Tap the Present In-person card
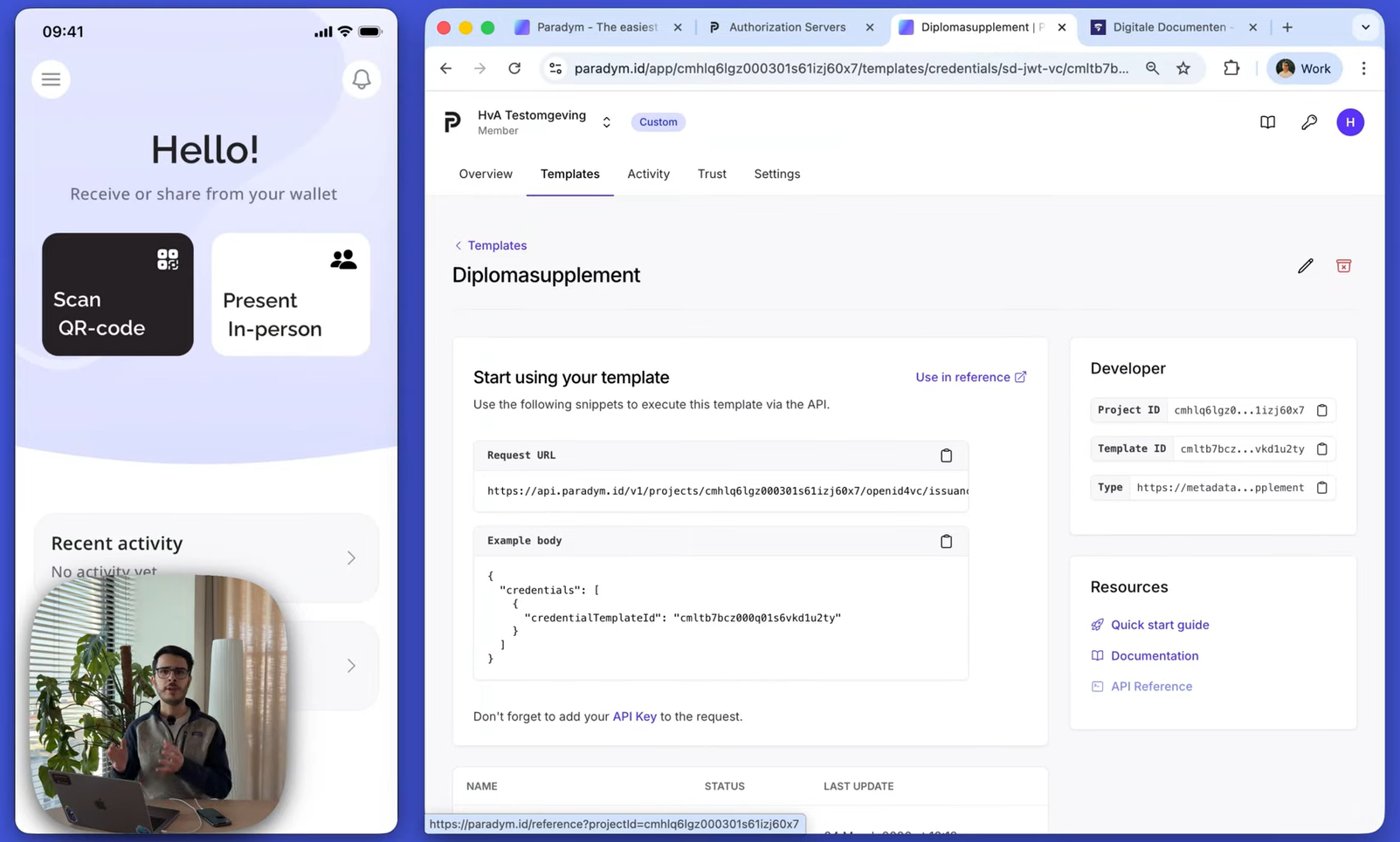 coord(291,294)
